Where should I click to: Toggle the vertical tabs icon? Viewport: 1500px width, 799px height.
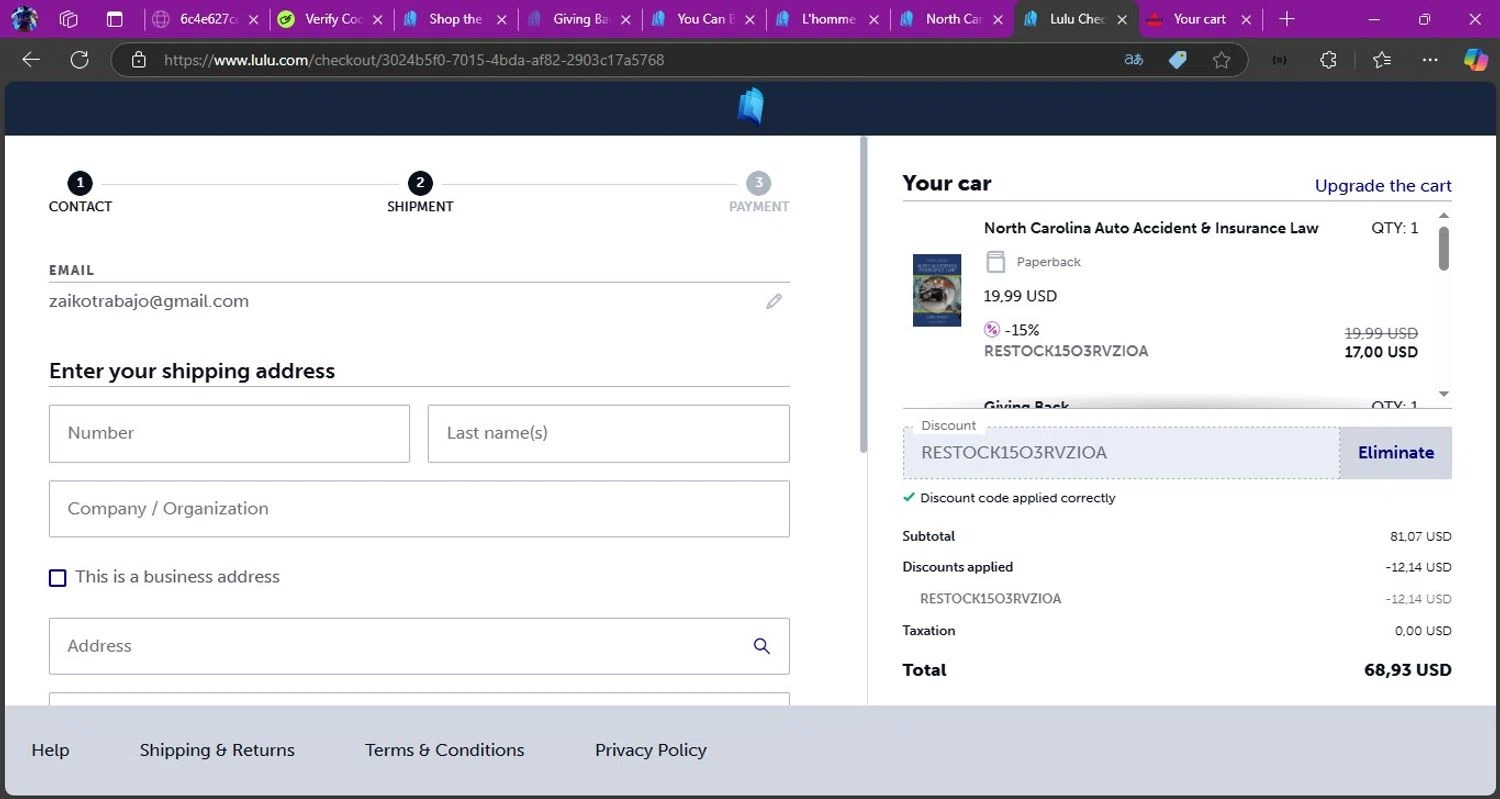point(115,19)
